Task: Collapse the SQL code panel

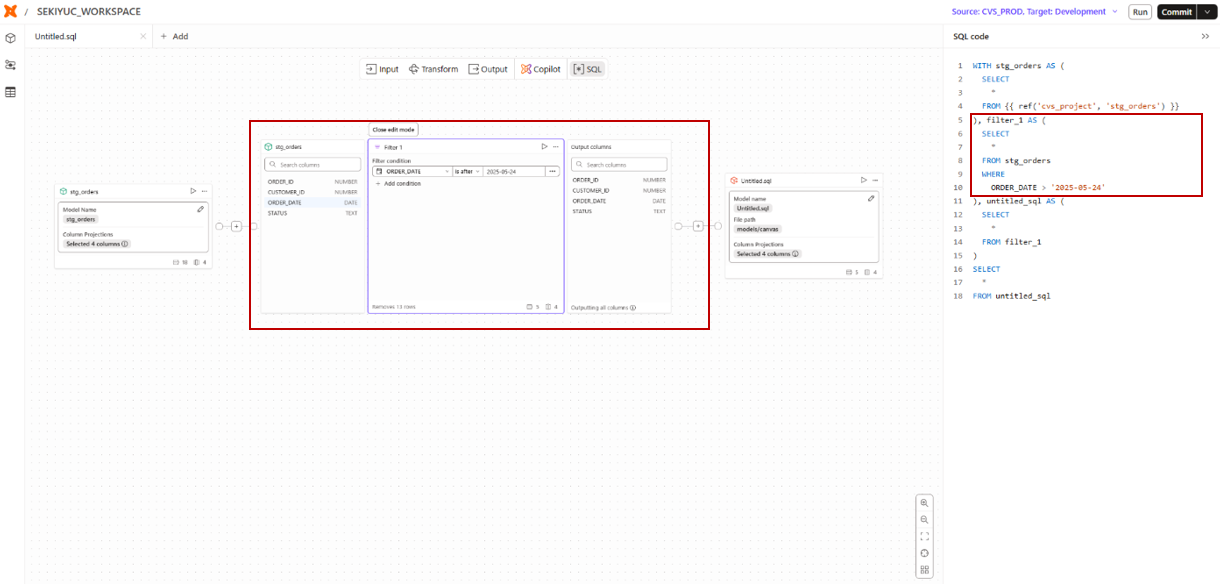Action: pyautogui.click(x=1205, y=36)
